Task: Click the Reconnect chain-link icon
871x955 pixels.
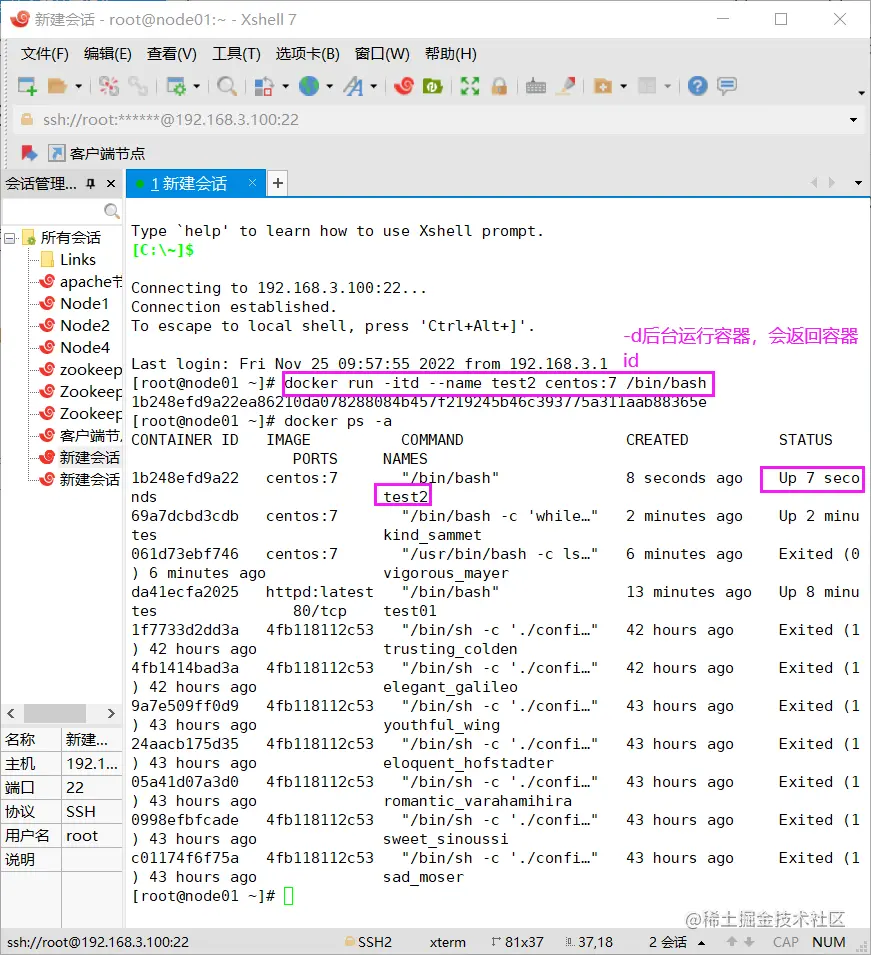Action: (138, 86)
